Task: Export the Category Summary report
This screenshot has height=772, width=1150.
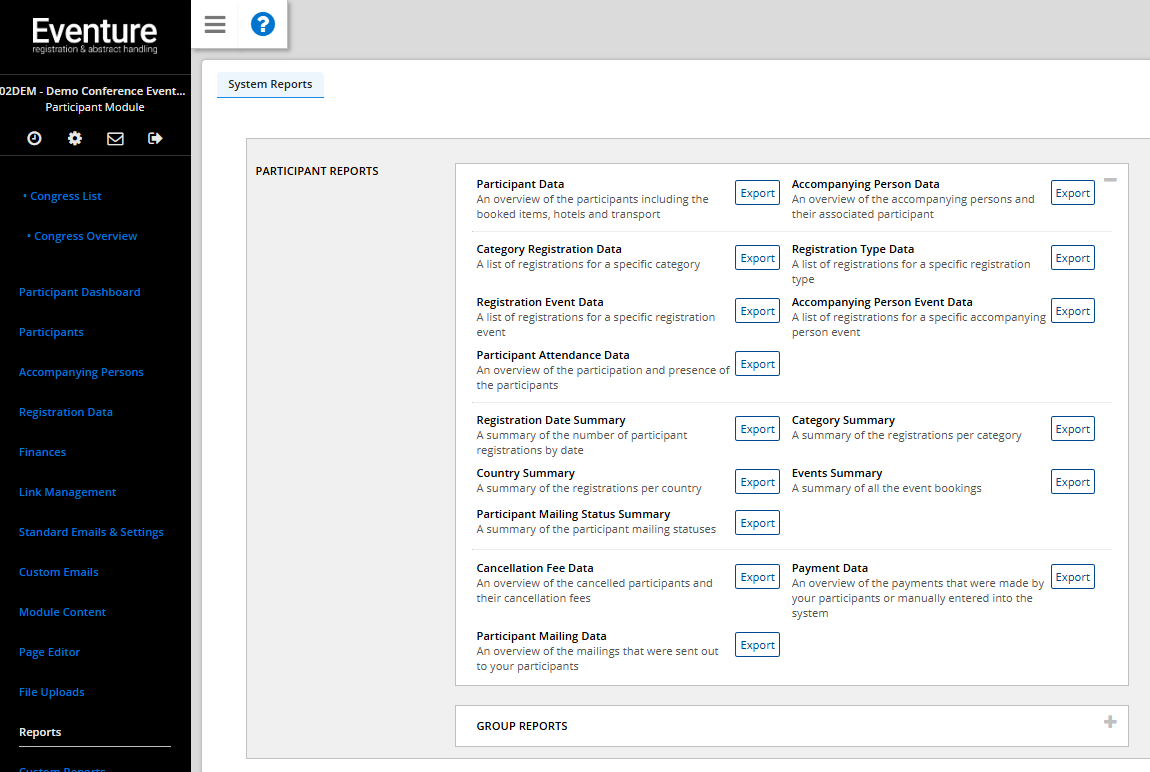Action: (x=1073, y=429)
